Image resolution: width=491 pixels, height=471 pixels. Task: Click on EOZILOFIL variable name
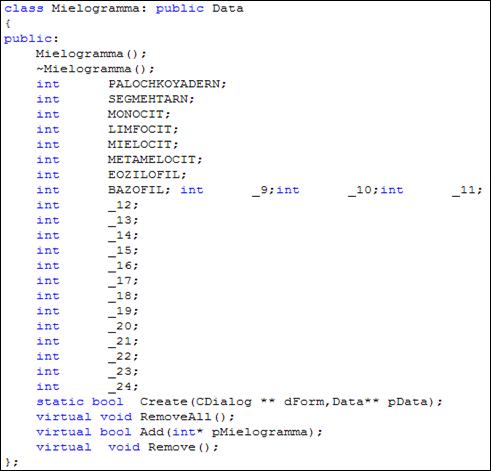[144, 174]
